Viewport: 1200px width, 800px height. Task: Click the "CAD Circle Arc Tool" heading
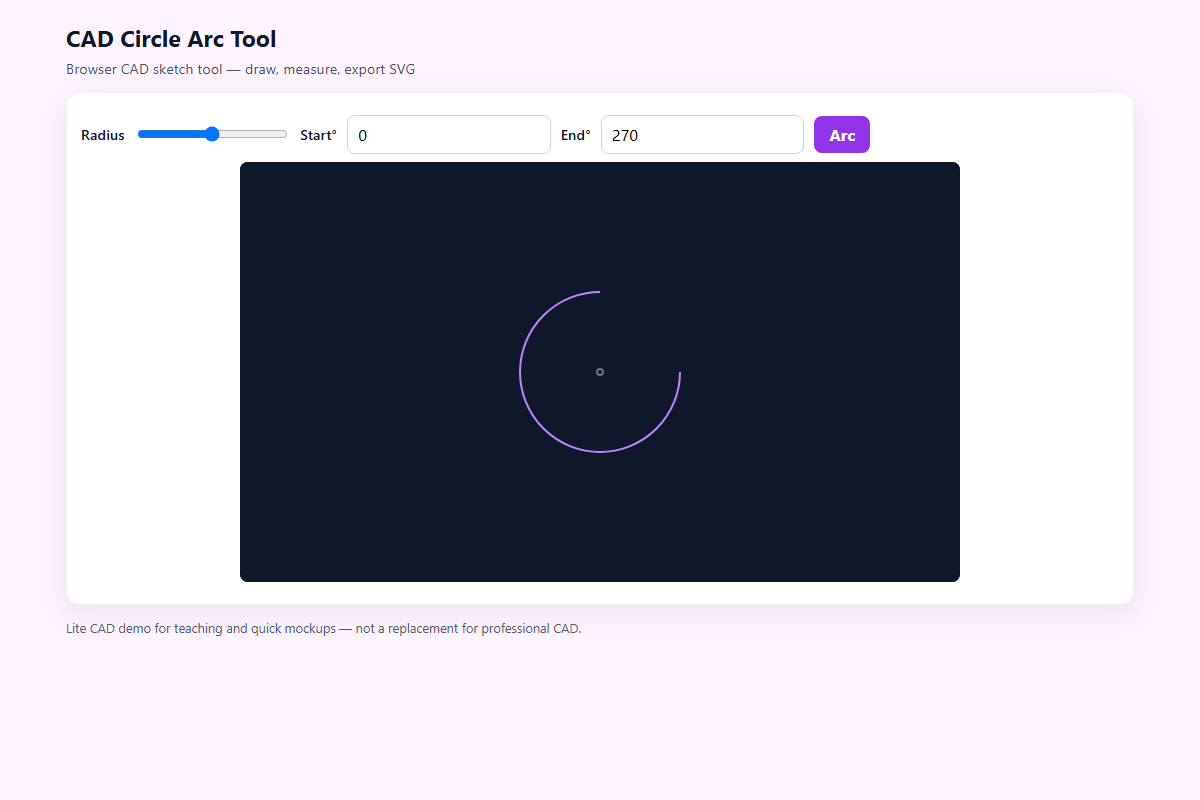tap(171, 40)
